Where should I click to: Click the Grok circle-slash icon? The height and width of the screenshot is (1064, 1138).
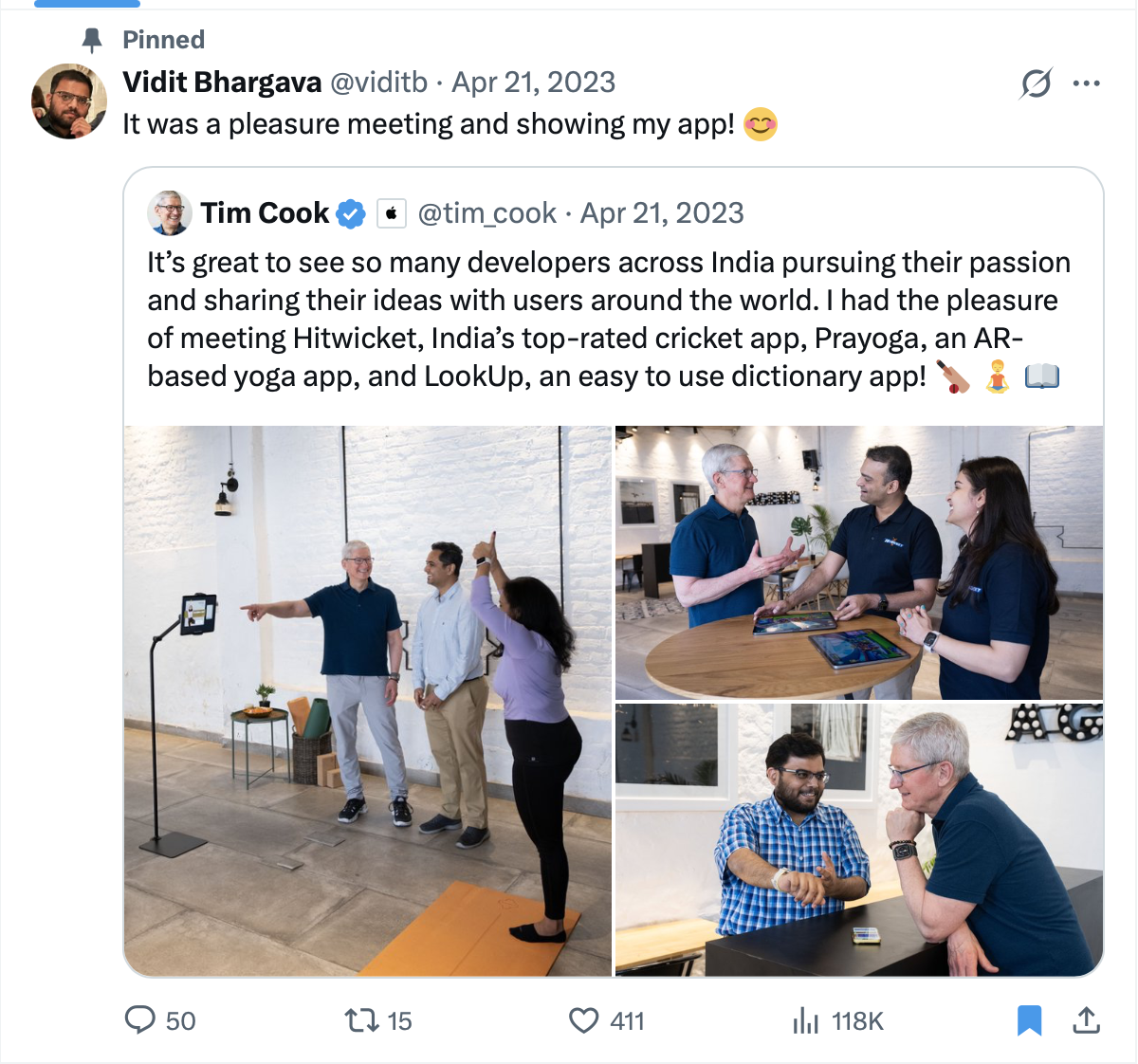[x=1036, y=83]
